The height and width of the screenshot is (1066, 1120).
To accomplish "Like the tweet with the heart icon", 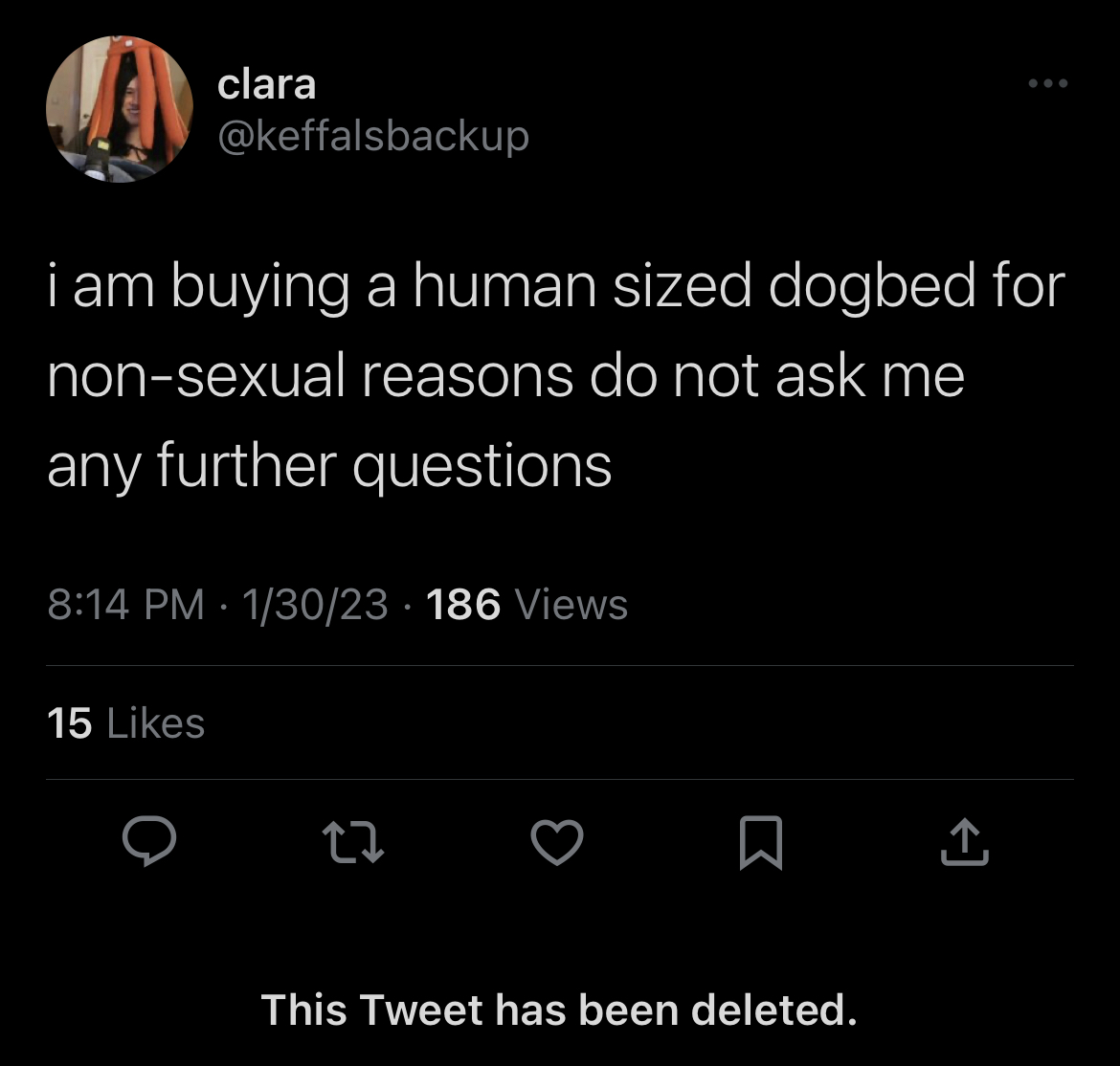I will click(x=557, y=842).
